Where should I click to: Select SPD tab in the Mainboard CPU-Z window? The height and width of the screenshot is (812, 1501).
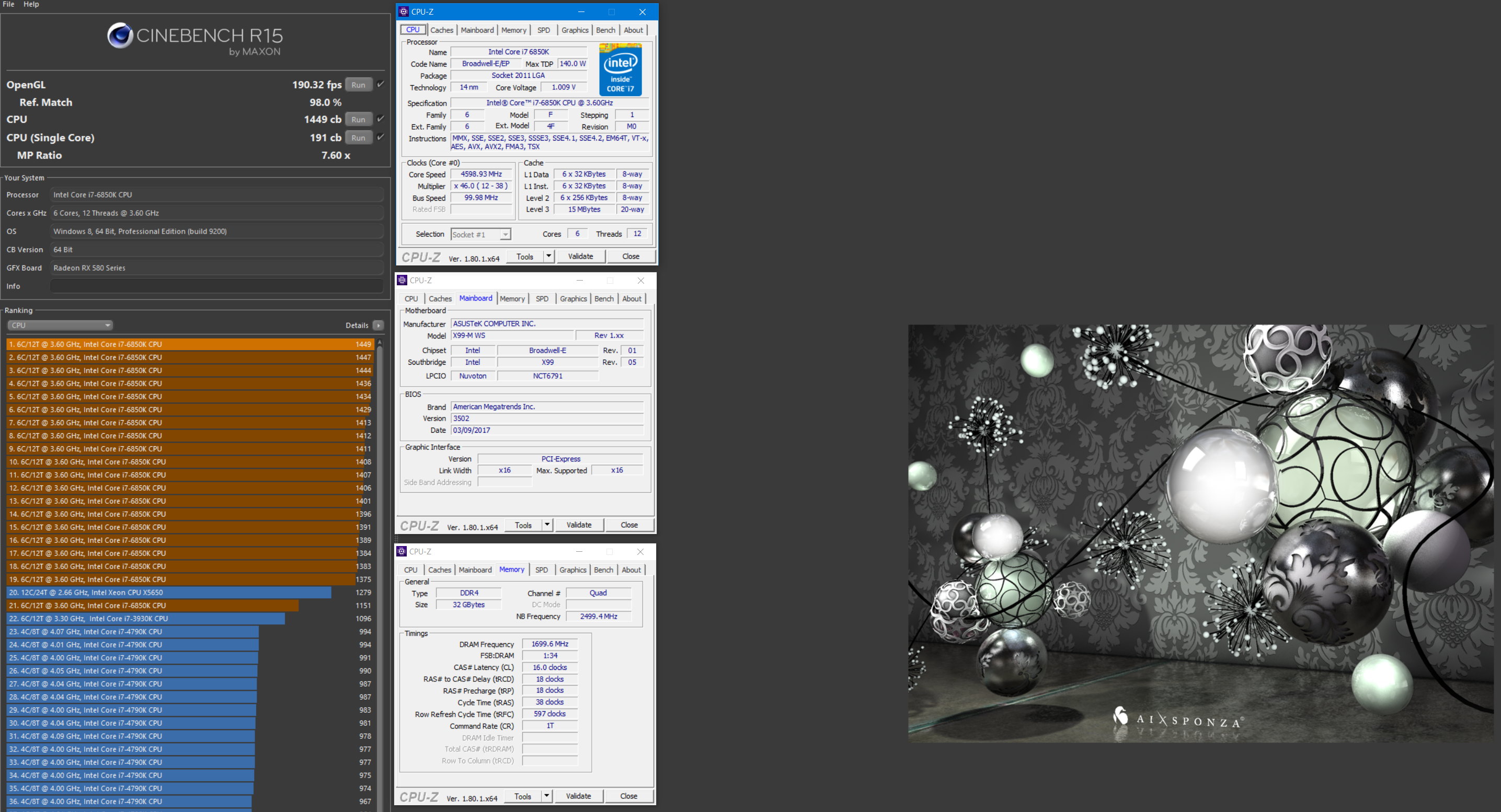point(542,299)
